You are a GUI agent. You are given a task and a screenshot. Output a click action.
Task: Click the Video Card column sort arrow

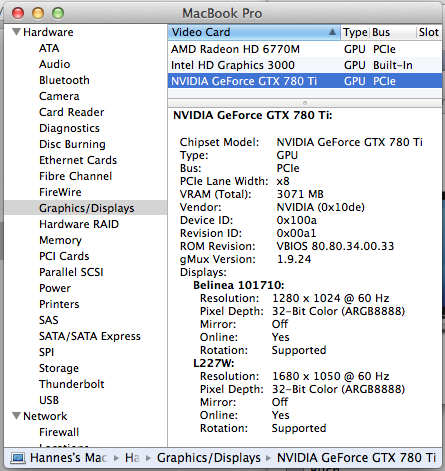point(332,32)
